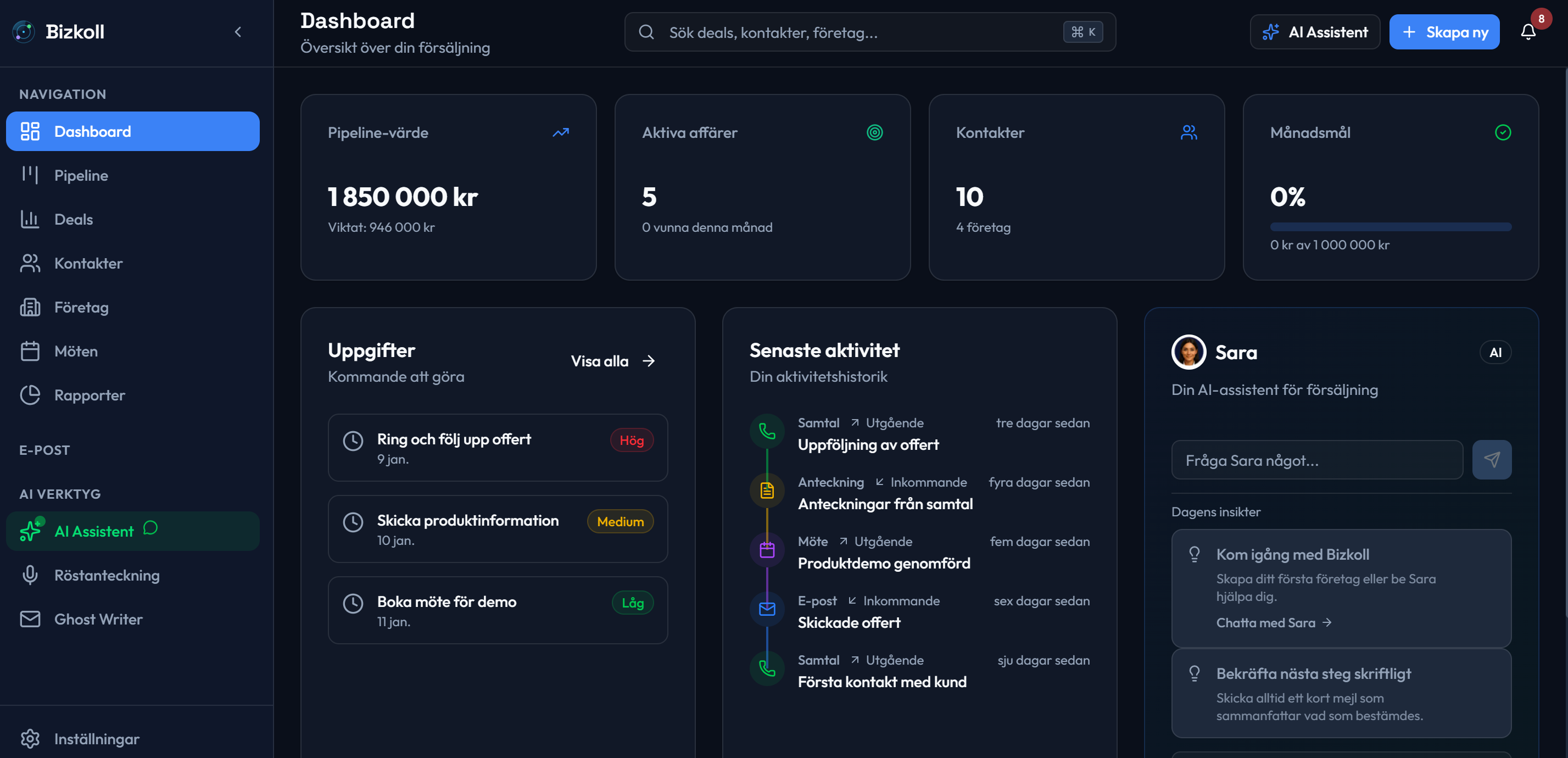The image size is (1568, 758).
Task: Select the Deals chart icon in navigation
Action: 30,219
